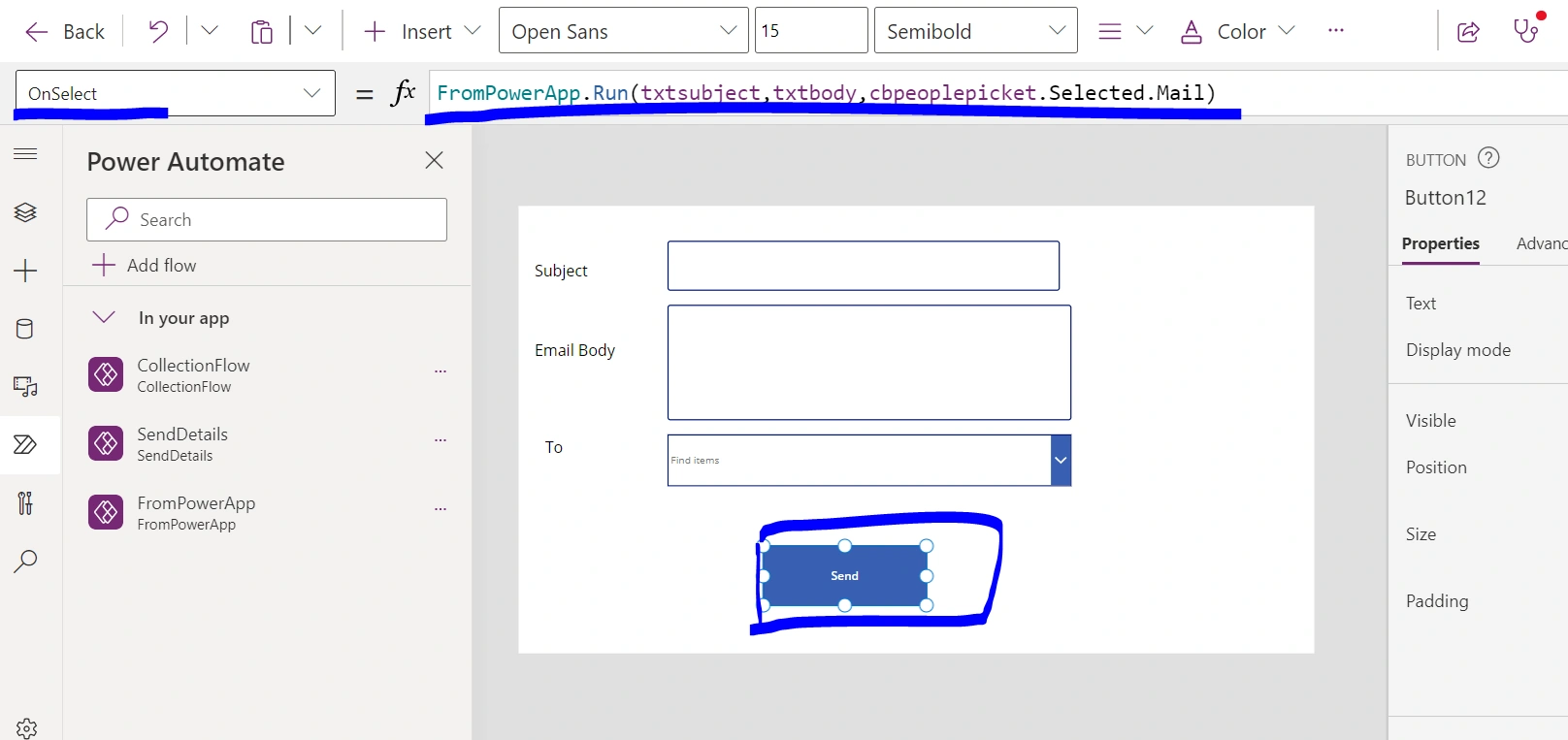This screenshot has height=740, width=1568.
Task: Click Add flow
Action: coord(145,265)
